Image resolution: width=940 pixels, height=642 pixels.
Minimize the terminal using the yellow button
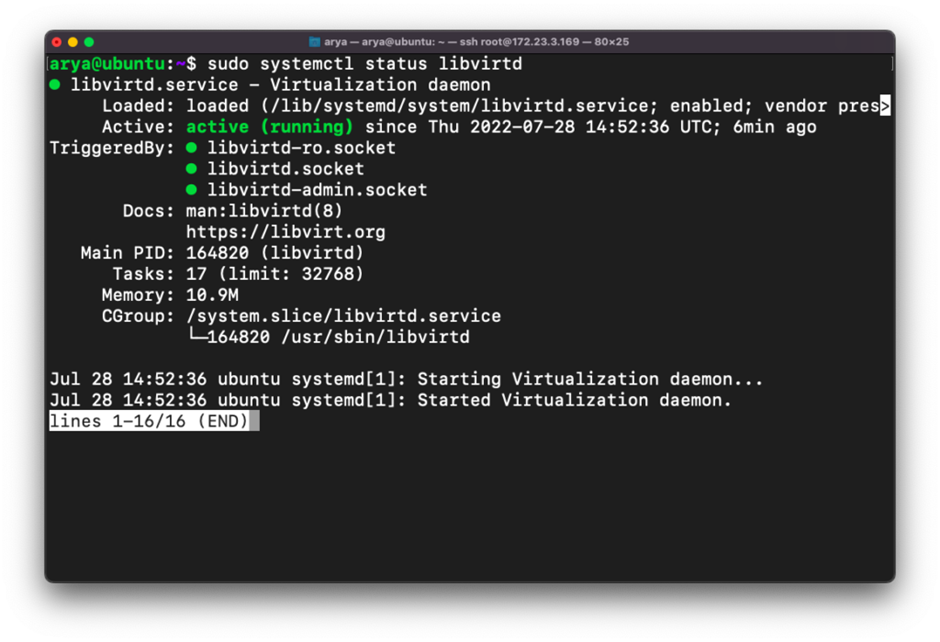[73, 42]
